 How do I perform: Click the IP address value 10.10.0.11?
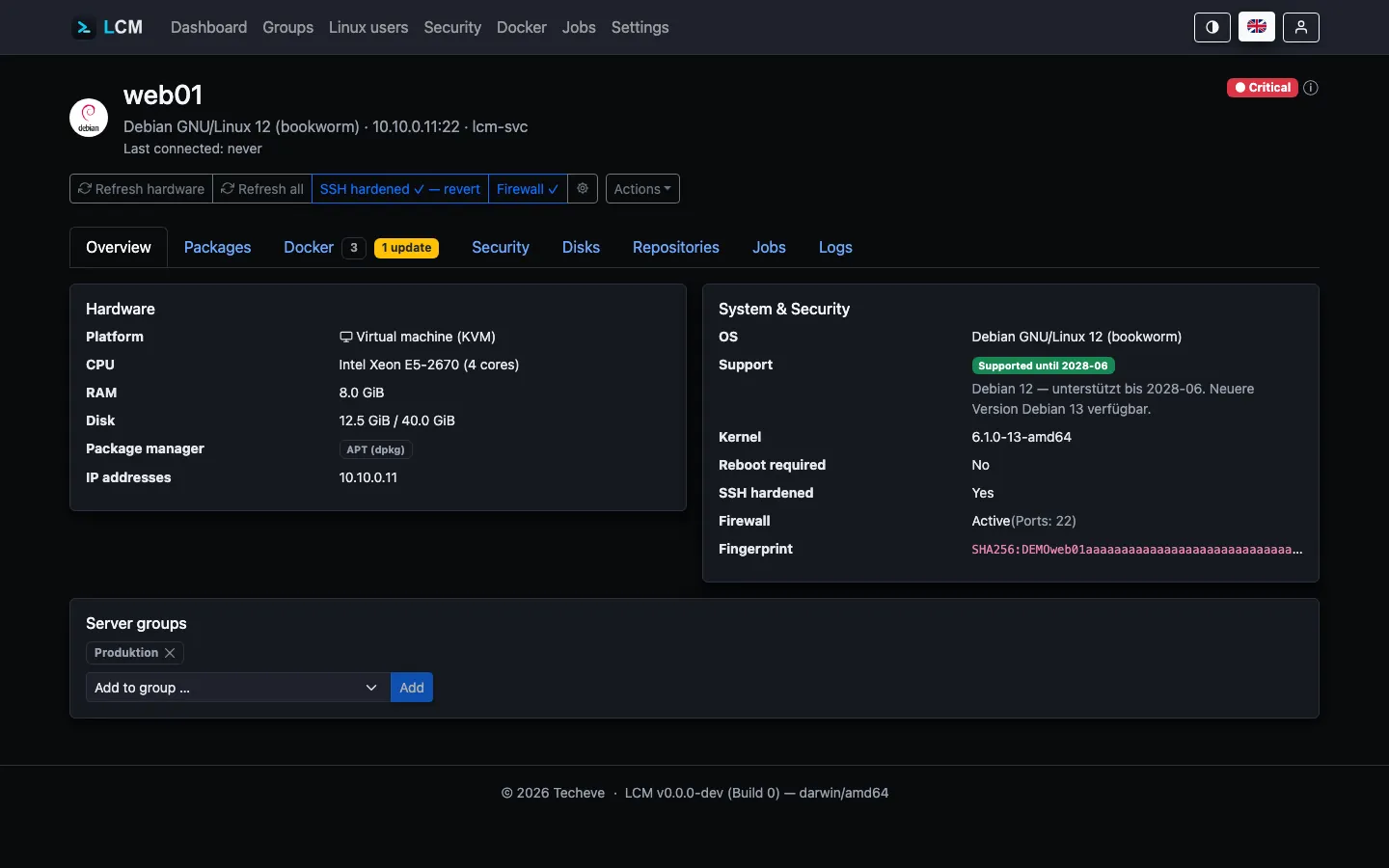368,477
